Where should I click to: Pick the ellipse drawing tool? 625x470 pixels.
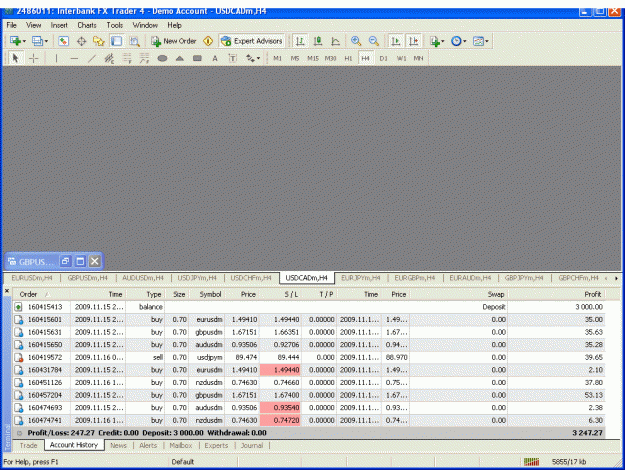pyautogui.click(x=162, y=58)
